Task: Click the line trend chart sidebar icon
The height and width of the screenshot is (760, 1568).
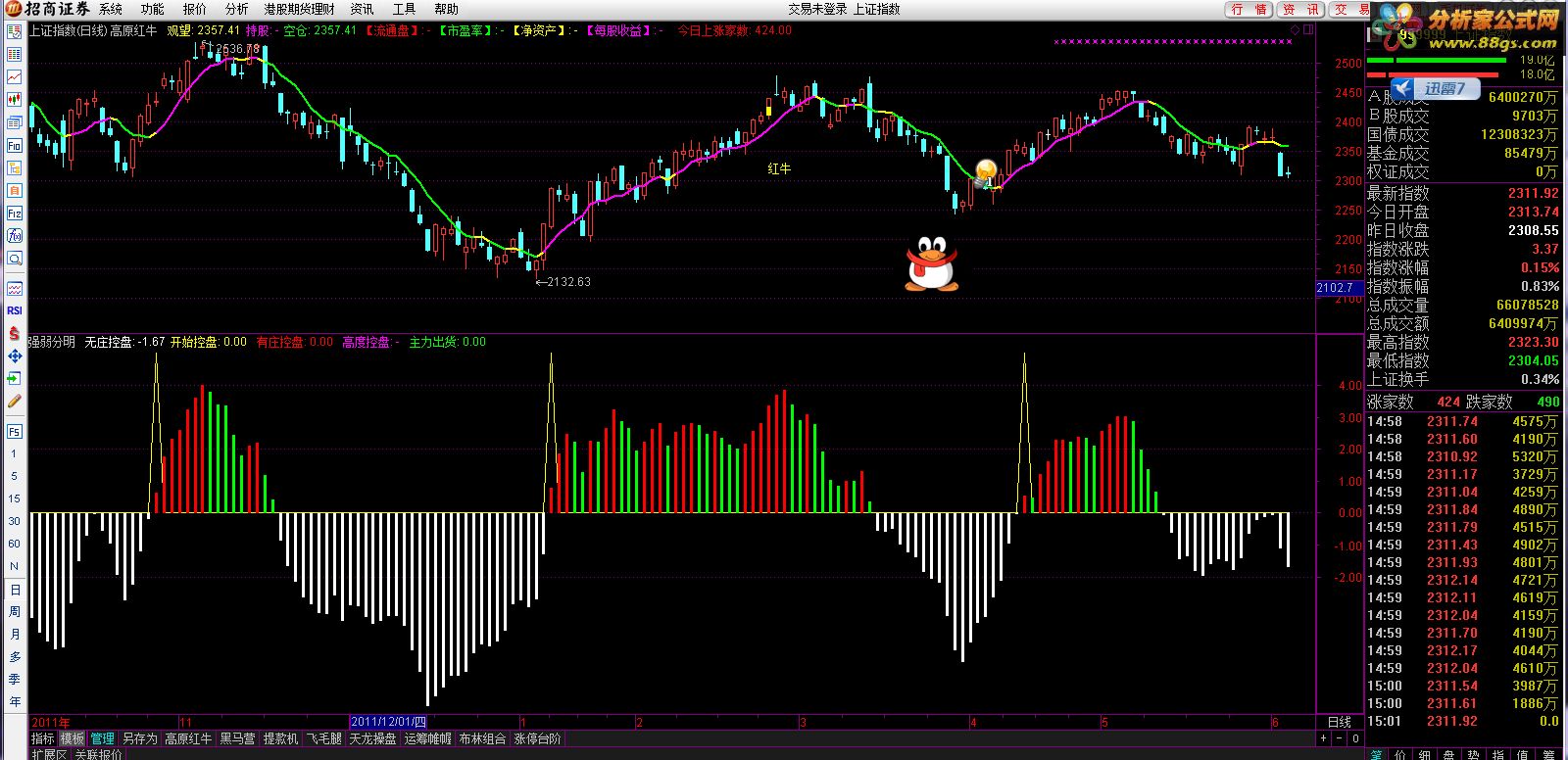Action: [15, 76]
